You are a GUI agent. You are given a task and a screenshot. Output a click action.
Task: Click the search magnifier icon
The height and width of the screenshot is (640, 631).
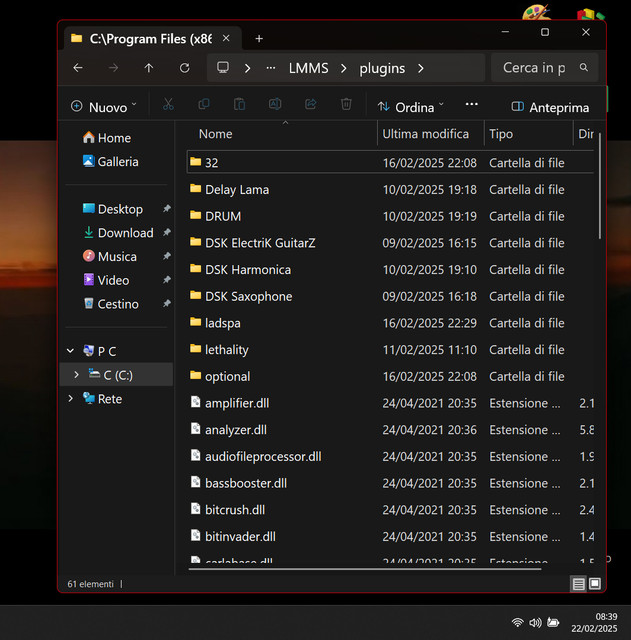[x=584, y=67]
